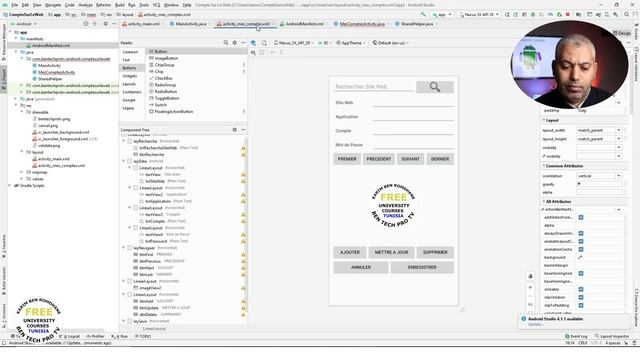Open the AppTheme dropdown
Image resolution: width=640 pixels, height=360 pixels.
point(351,42)
